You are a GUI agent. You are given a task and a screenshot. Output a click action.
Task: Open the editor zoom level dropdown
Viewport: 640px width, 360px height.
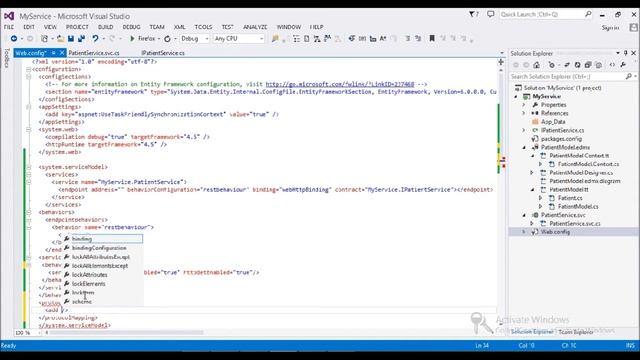tap(39, 333)
